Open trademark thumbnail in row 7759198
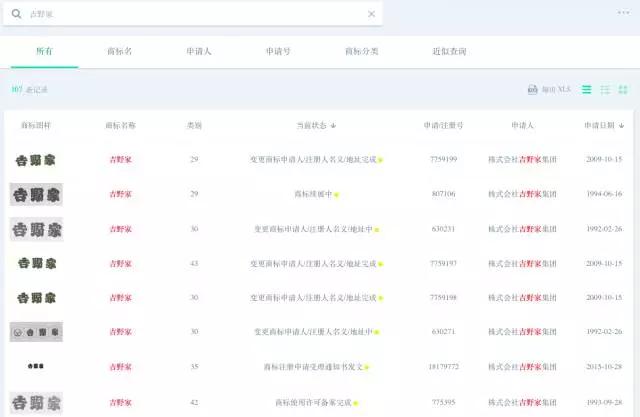The image size is (640, 417). click(36, 298)
